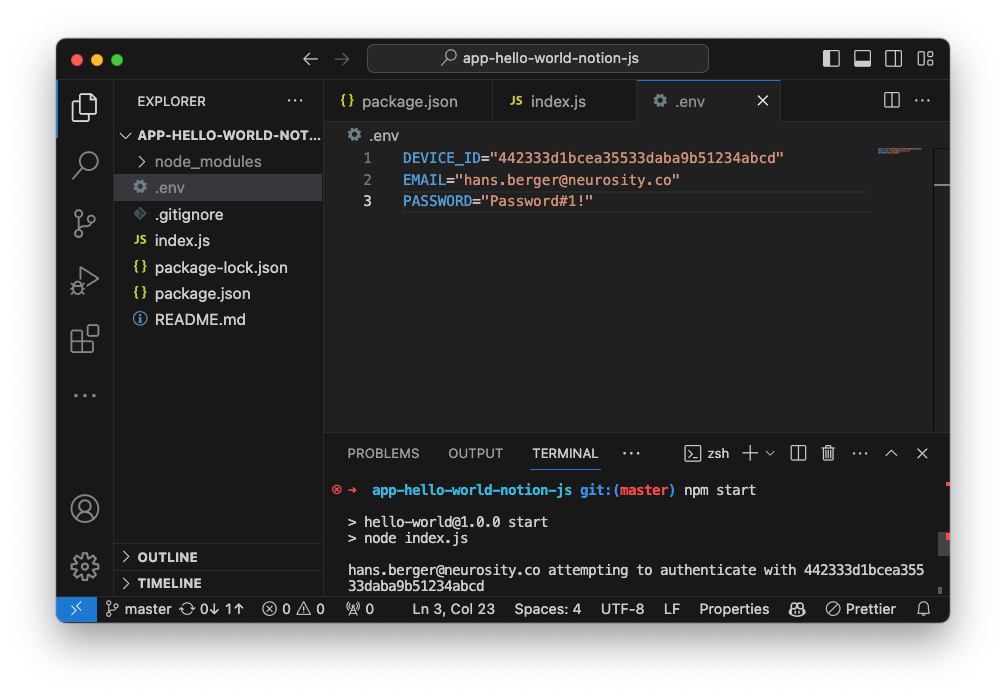Open the Manage settings gear
This screenshot has width=1006, height=697.
pyautogui.click(x=84, y=566)
